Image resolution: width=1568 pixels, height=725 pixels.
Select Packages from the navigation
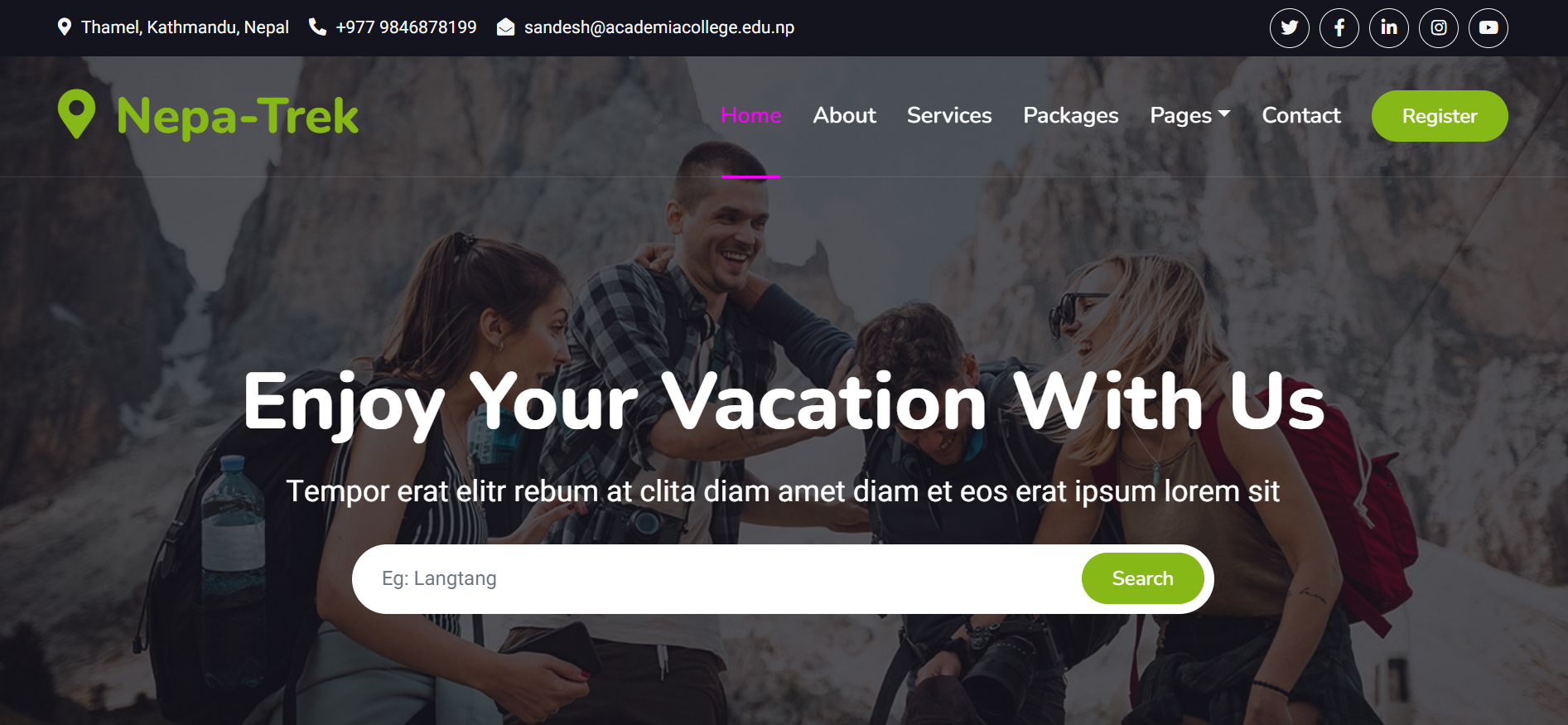[1070, 115]
